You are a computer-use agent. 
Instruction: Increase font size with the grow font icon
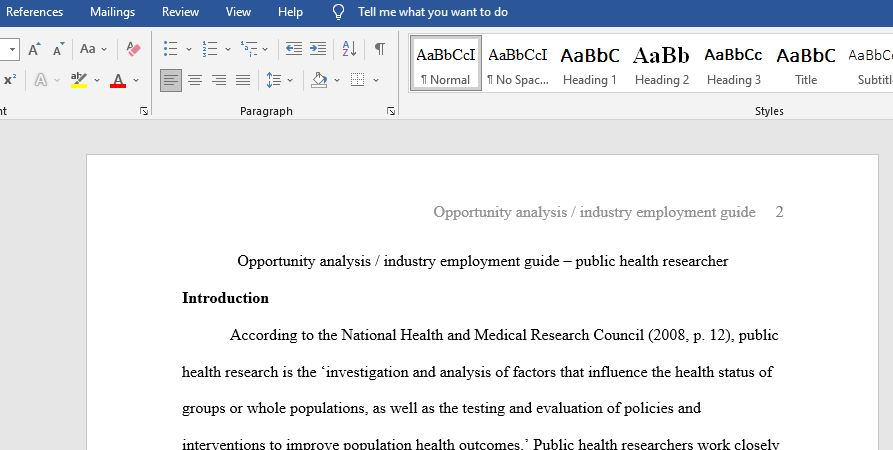(34, 49)
